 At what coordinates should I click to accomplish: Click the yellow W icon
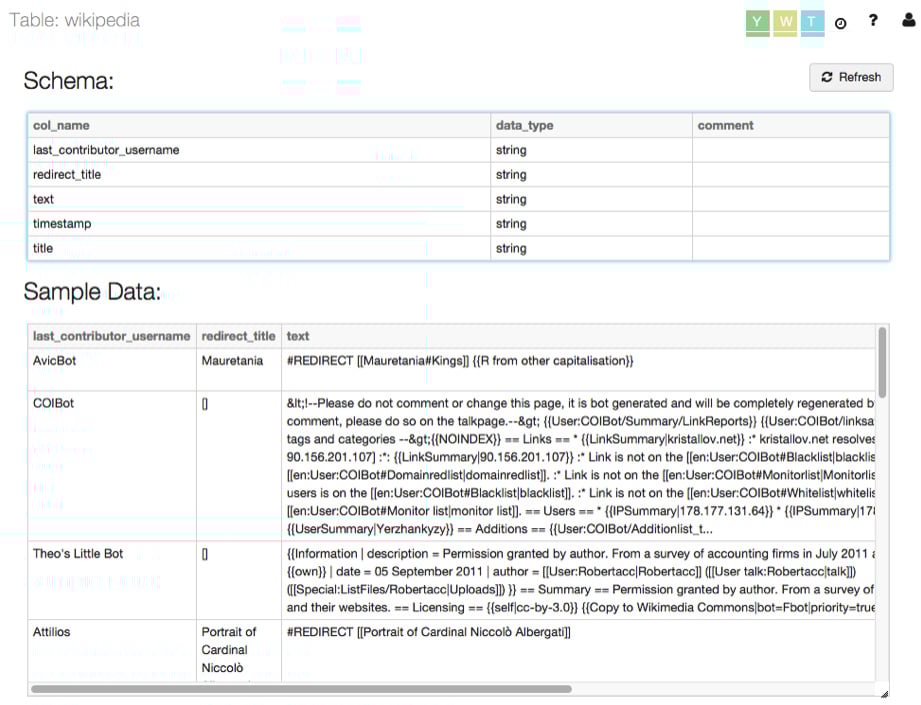pyautogui.click(x=785, y=22)
